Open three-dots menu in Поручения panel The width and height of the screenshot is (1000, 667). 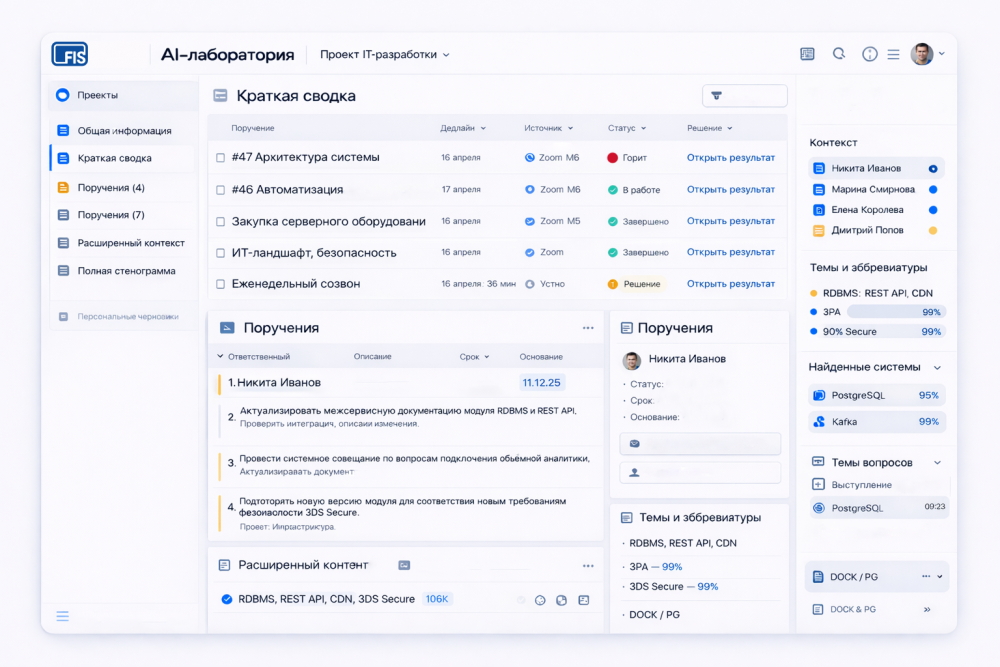tap(588, 328)
